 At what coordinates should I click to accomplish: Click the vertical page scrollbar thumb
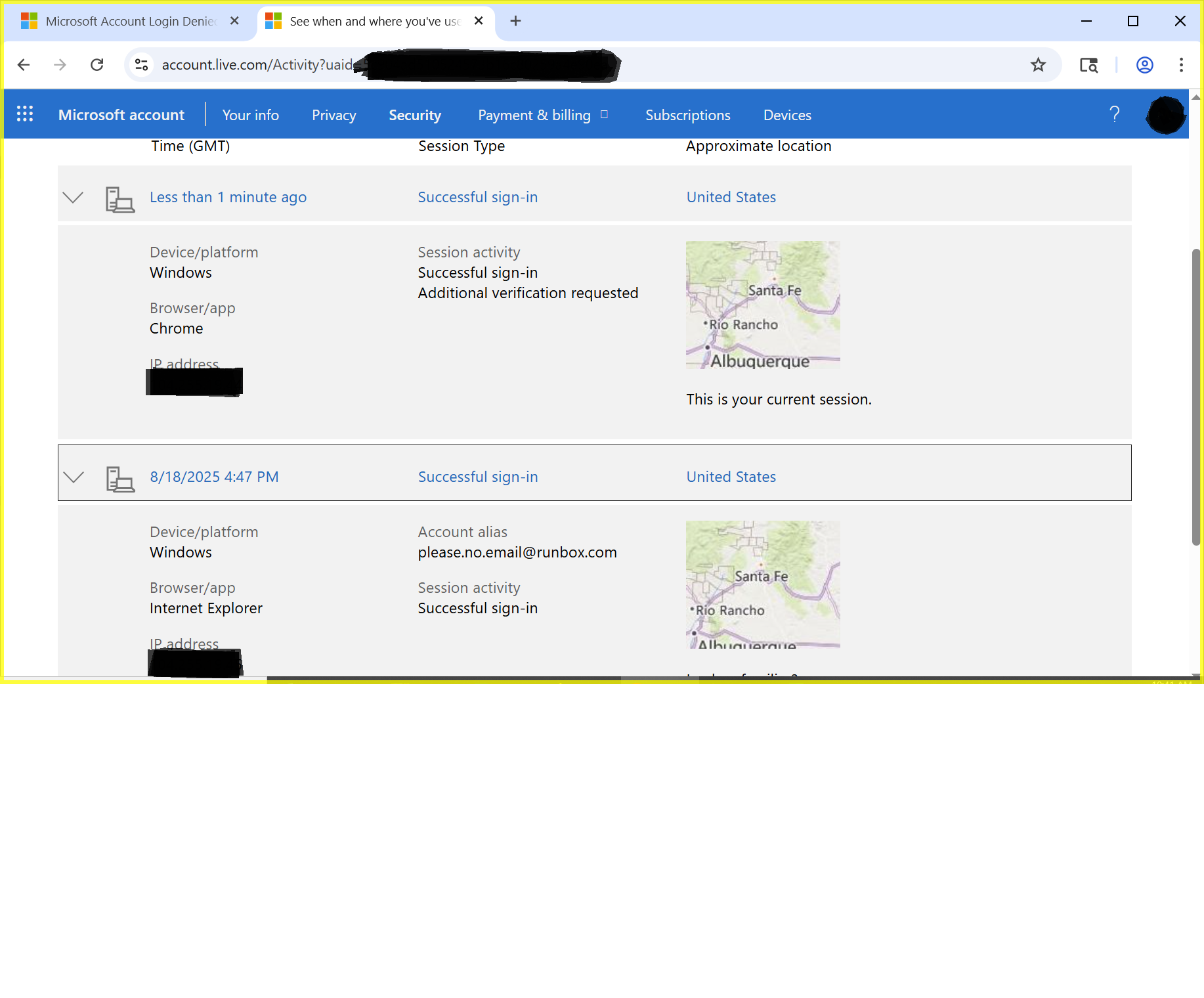point(1196,397)
